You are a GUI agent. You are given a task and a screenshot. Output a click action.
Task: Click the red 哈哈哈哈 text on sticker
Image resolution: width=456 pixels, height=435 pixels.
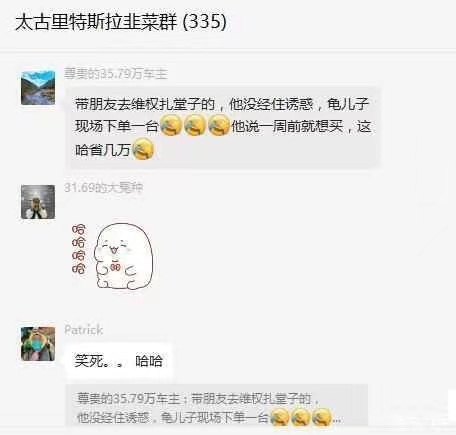pos(79,249)
